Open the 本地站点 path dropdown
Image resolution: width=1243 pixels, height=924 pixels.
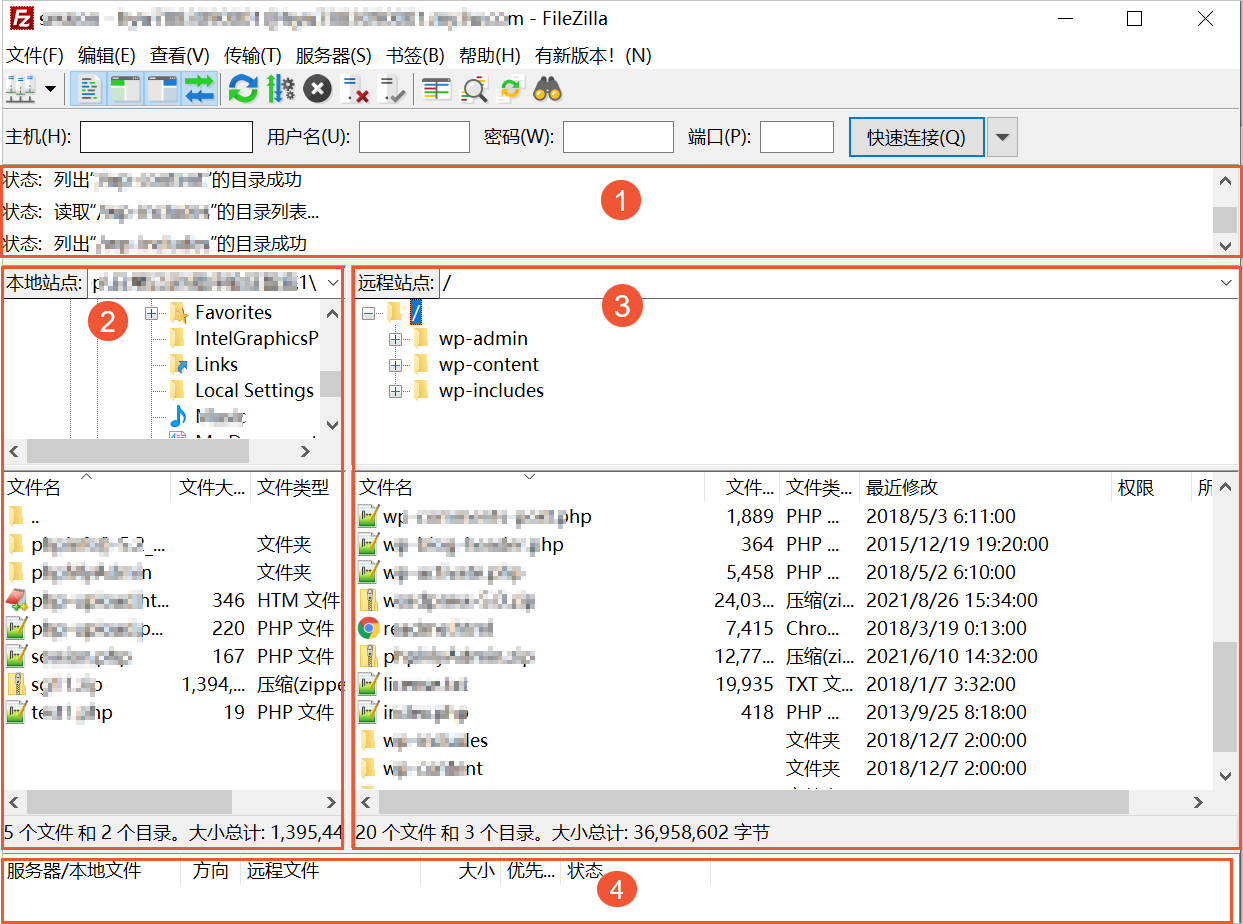333,283
